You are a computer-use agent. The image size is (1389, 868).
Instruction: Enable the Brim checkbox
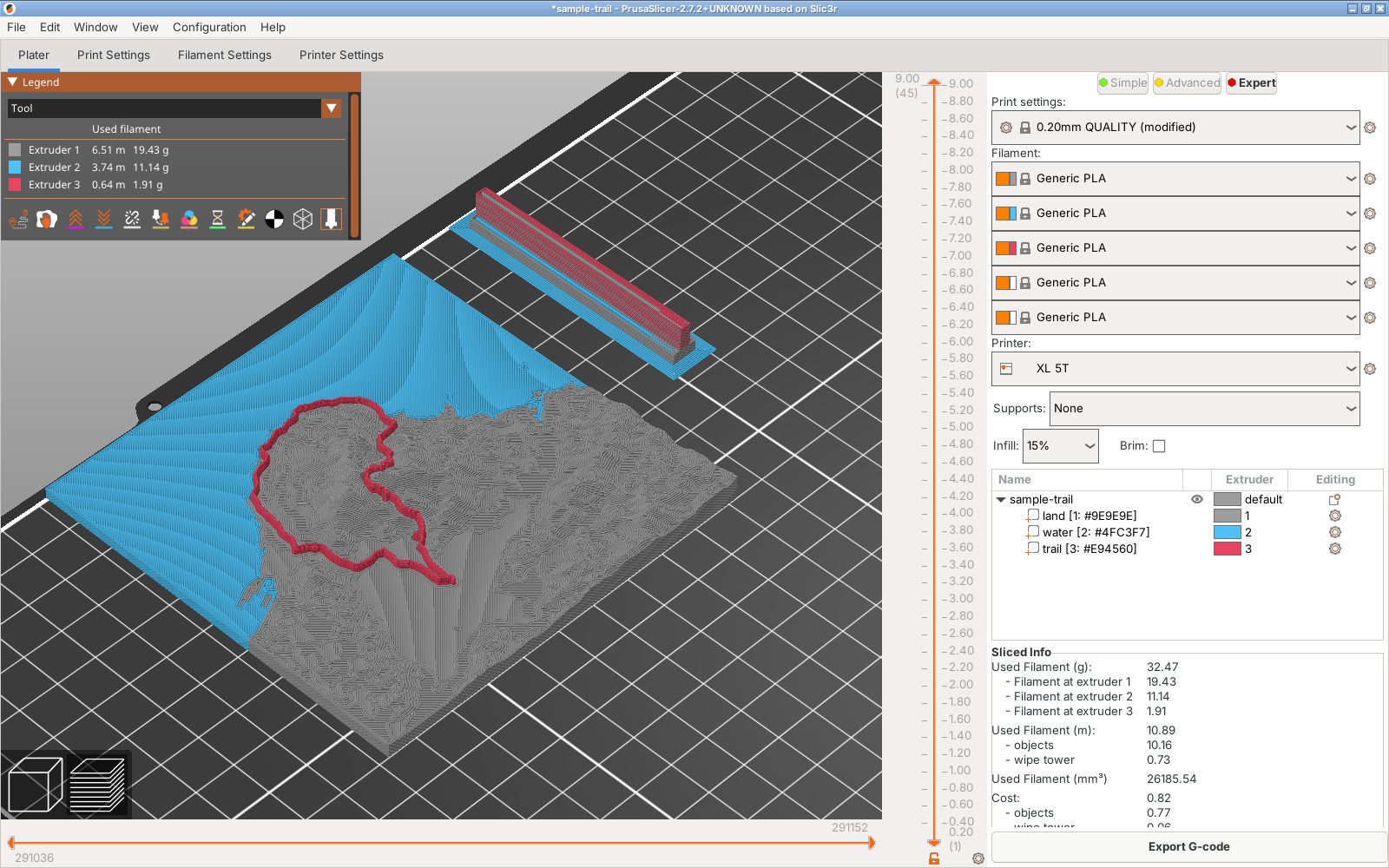(1159, 446)
